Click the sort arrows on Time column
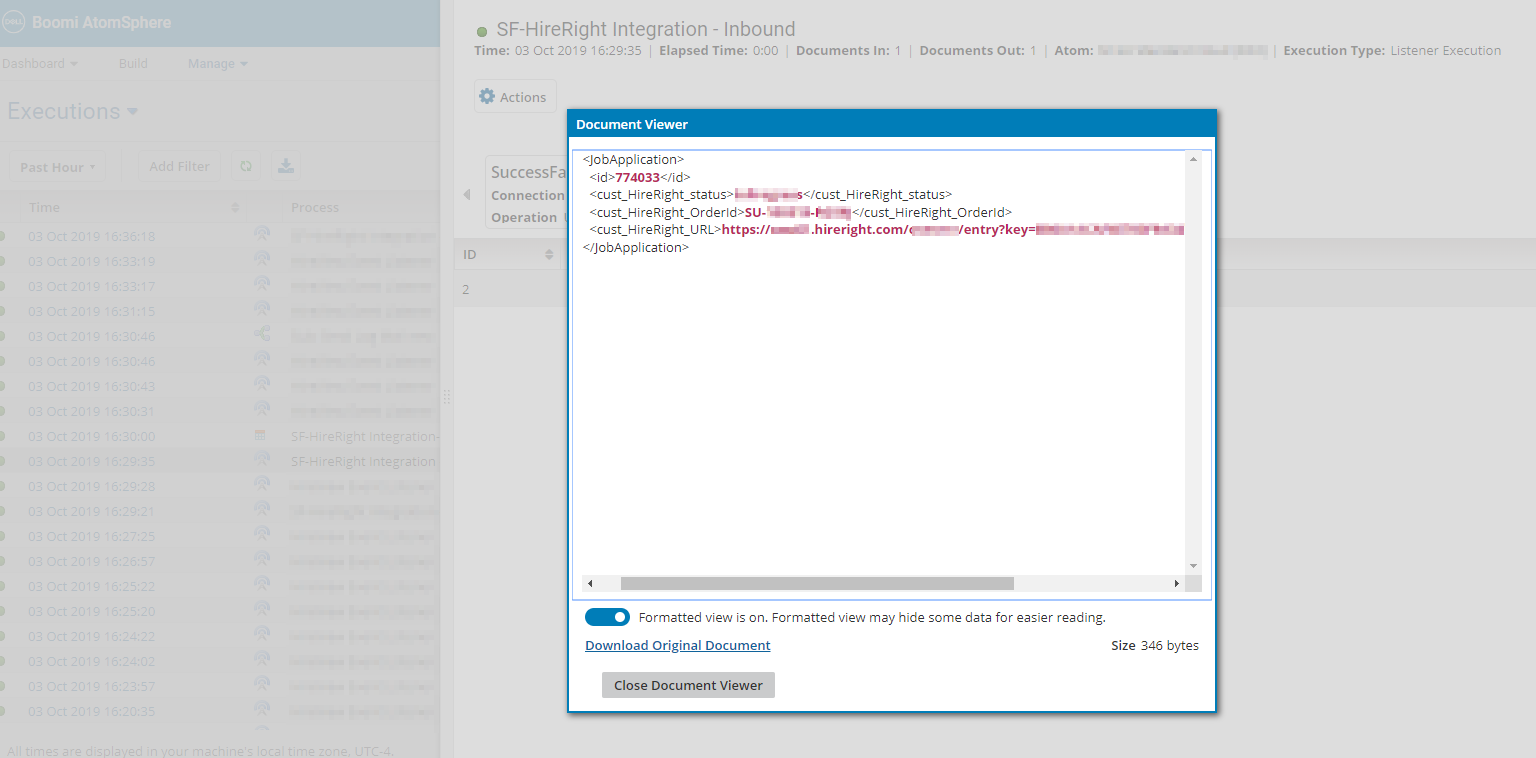 [x=235, y=207]
